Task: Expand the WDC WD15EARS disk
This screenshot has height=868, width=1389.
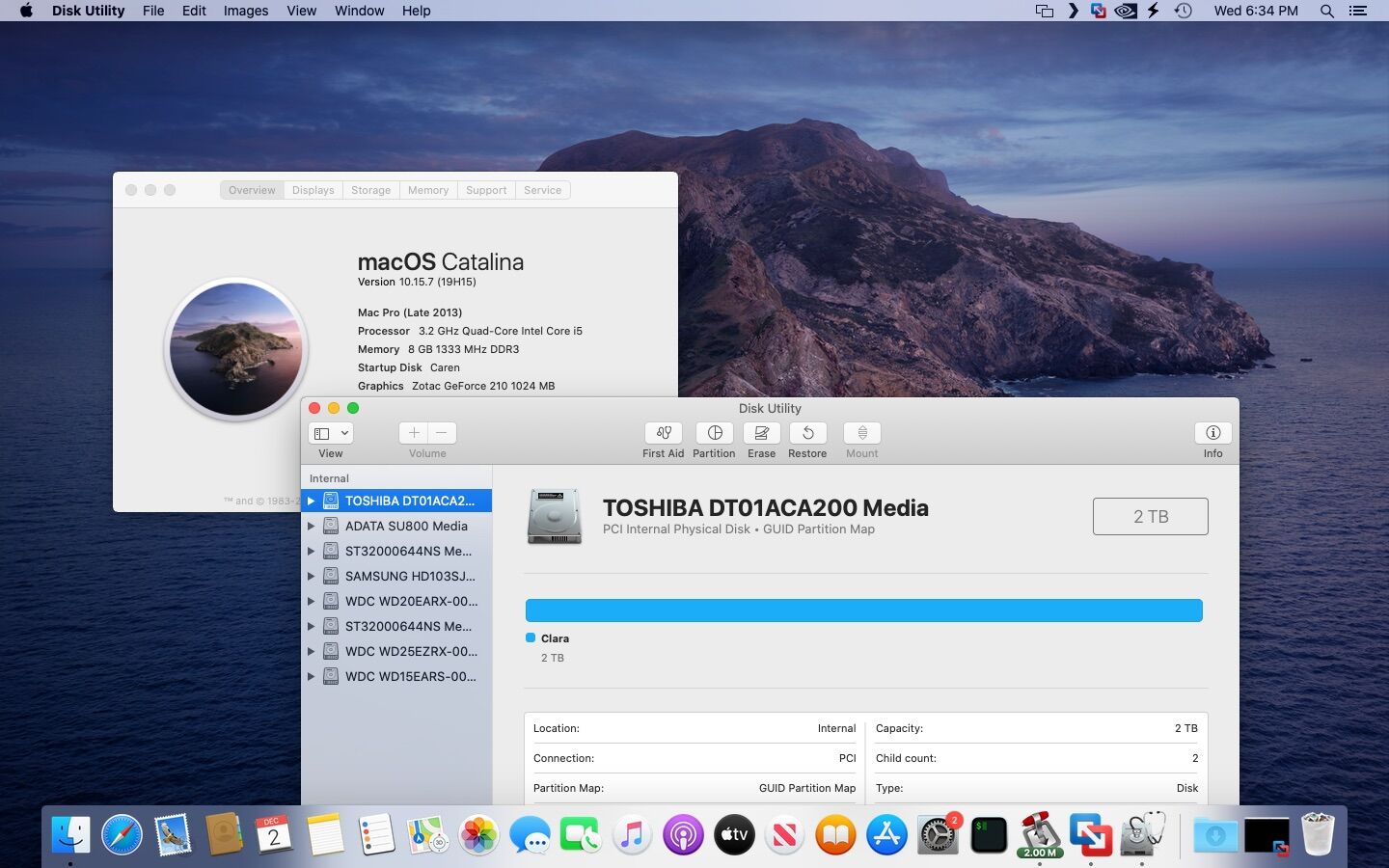Action: click(311, 676)
